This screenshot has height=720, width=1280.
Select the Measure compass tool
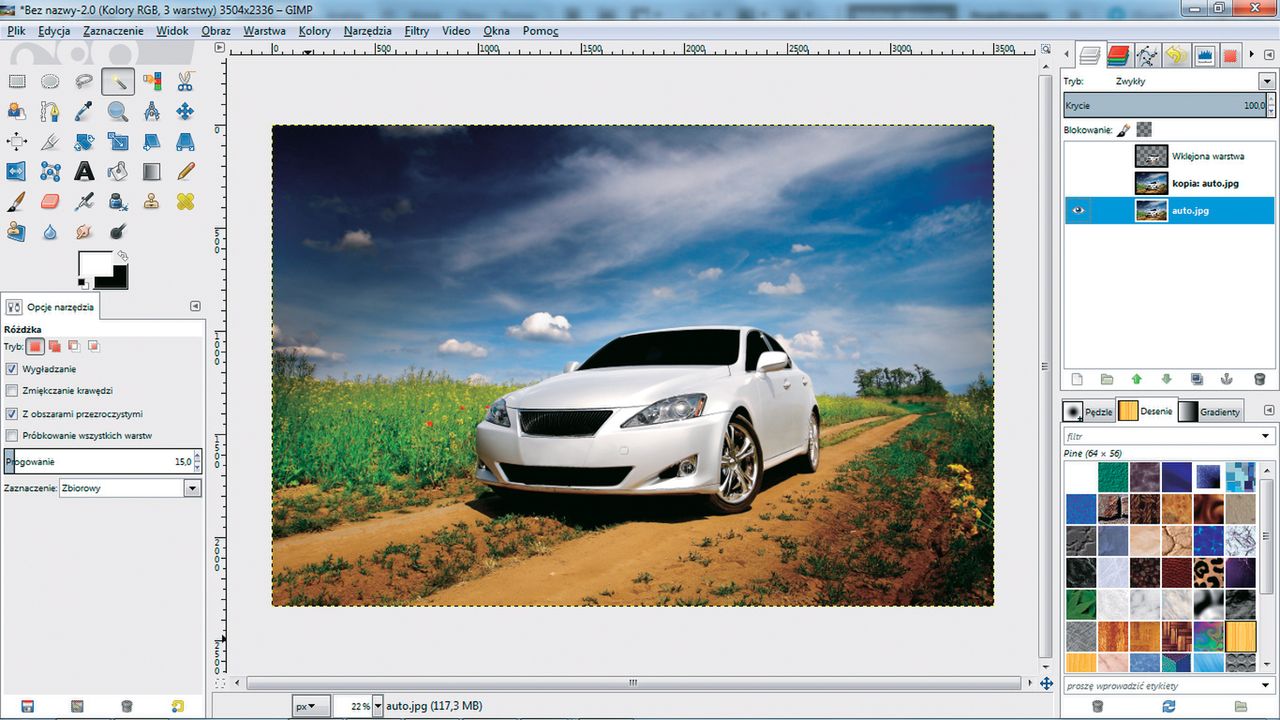(151, 112)
